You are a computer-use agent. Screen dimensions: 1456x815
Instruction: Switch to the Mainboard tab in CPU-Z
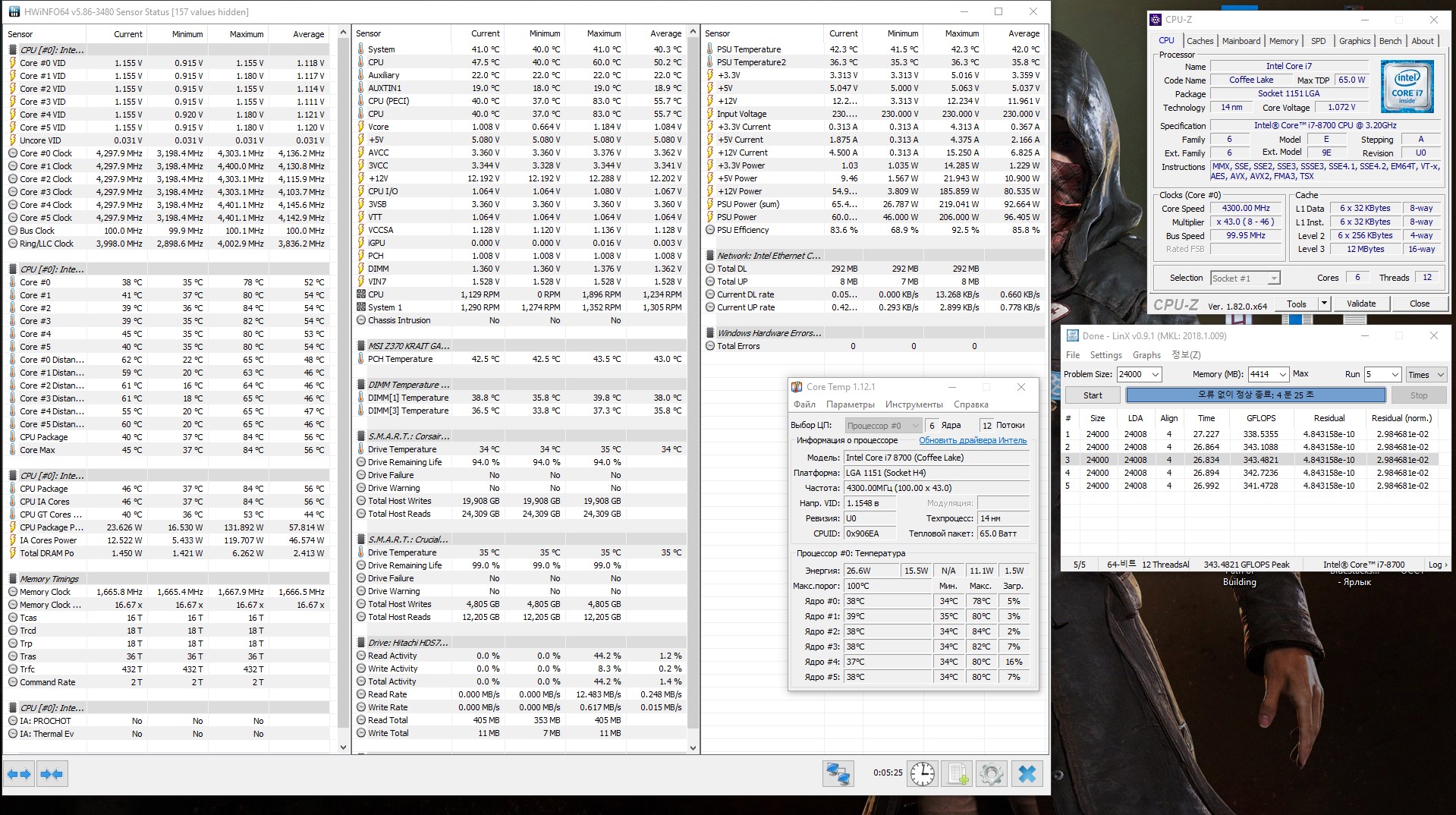1241,41
